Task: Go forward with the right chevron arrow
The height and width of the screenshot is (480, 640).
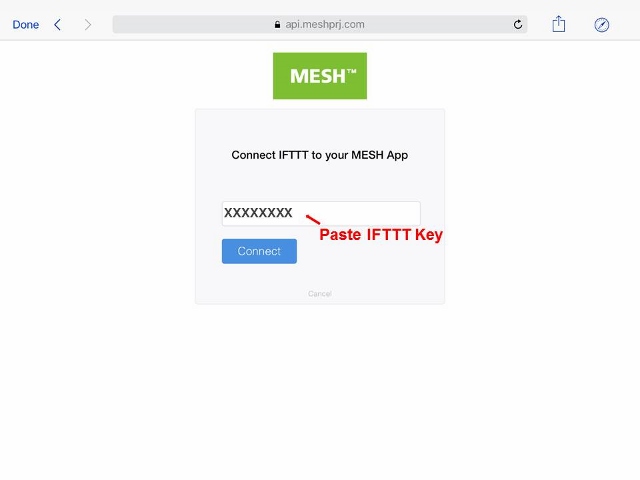Action: tap(88, 24)
